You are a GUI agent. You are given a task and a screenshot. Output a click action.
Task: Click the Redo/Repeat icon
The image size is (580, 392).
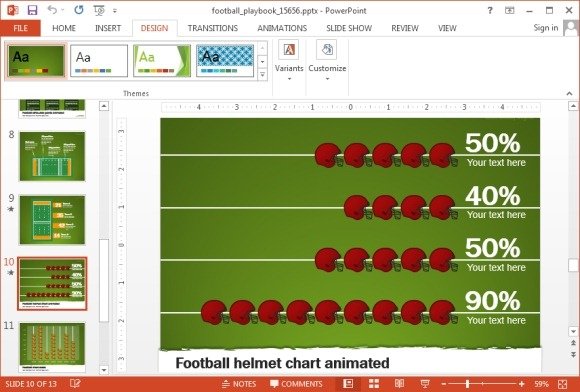coord(78,10)
